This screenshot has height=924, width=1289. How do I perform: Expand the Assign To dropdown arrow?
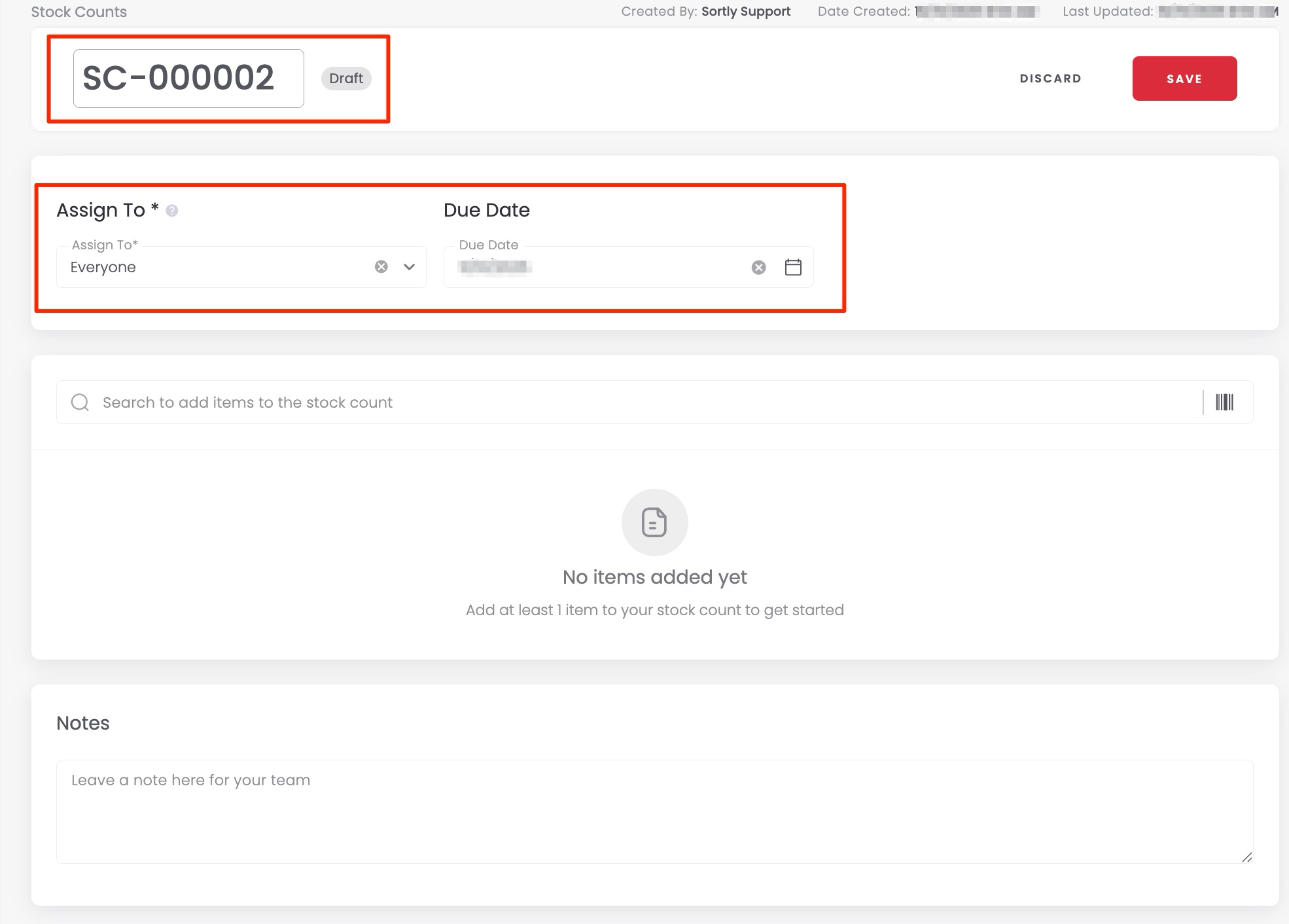(x=409, y=266)
